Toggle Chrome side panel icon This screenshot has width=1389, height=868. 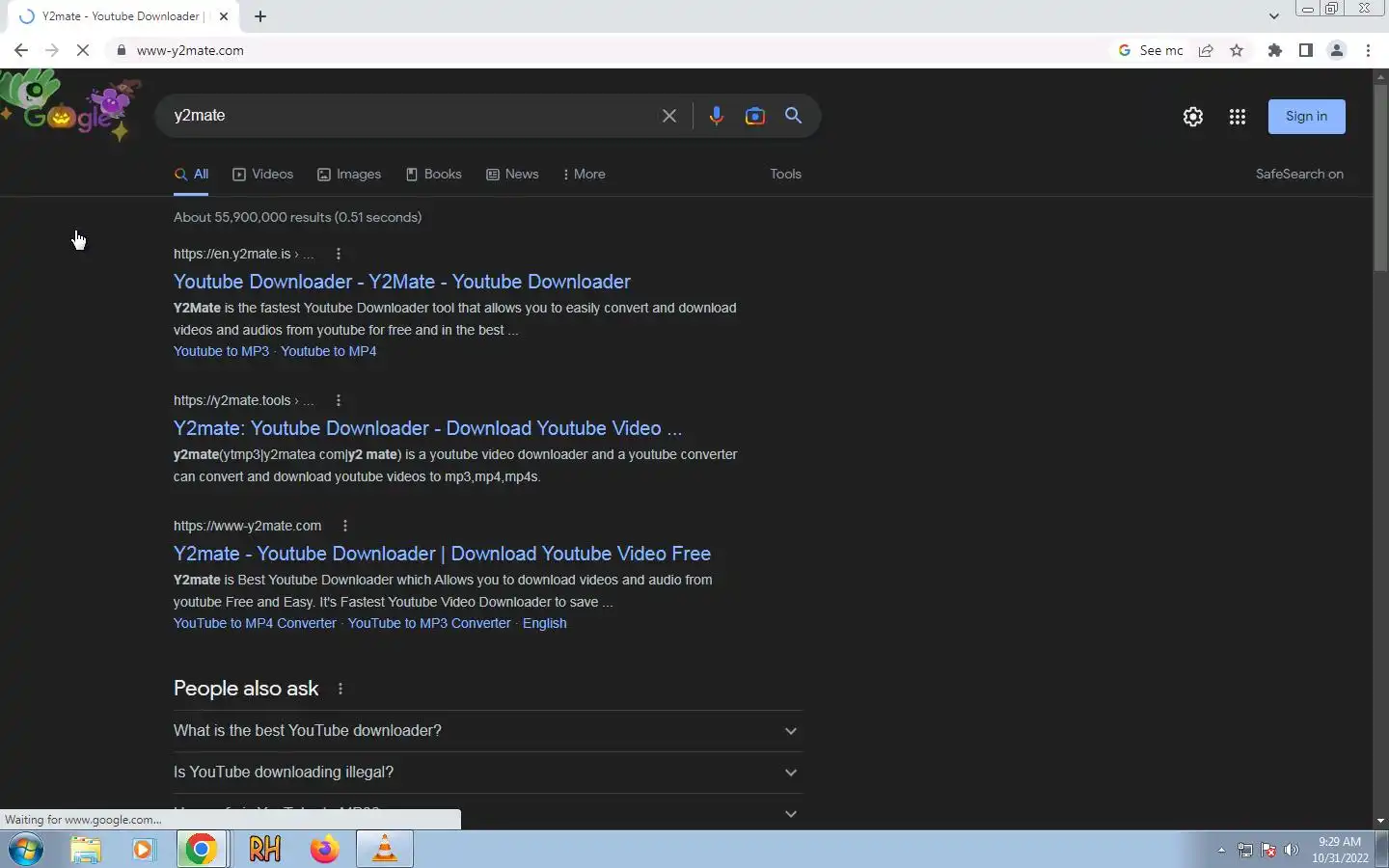tap(1306, 50)
